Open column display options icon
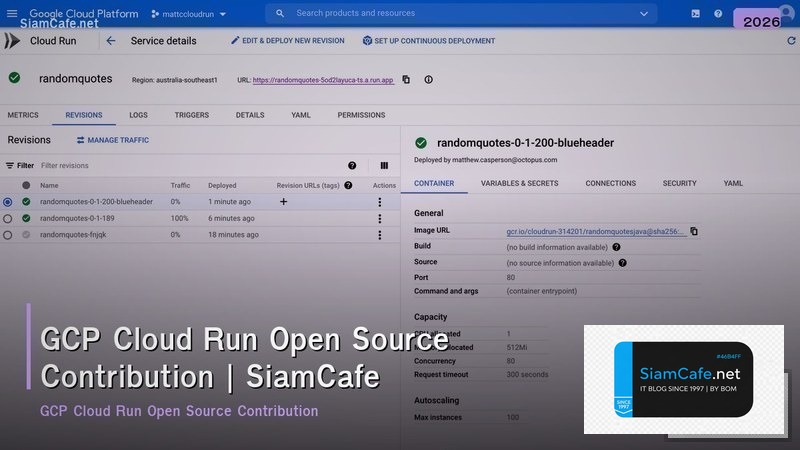 (x=384, y=165)
